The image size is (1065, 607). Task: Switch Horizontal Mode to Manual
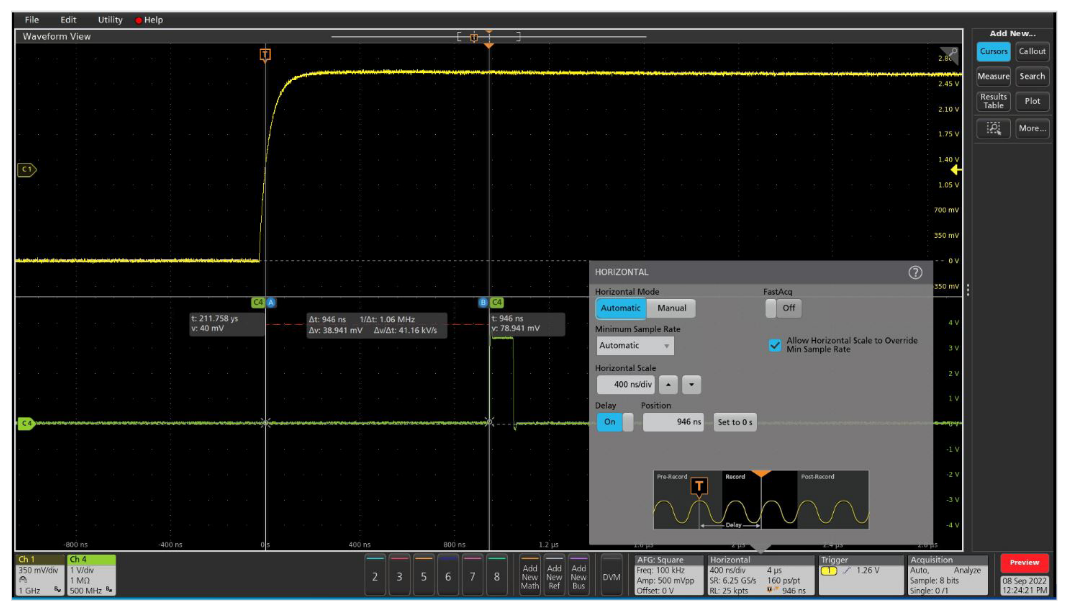point(671,308)
